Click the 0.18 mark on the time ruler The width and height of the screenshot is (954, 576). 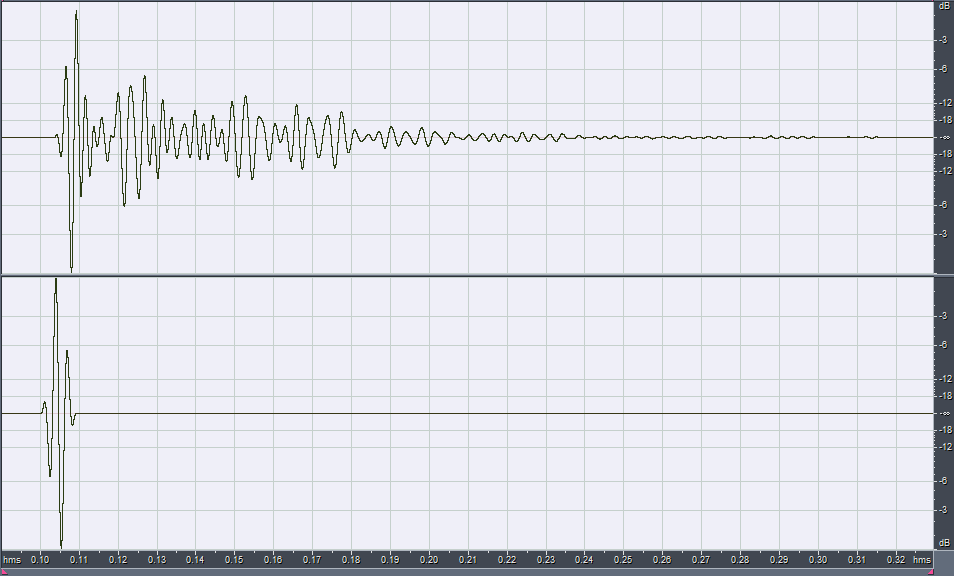[351, 560]
